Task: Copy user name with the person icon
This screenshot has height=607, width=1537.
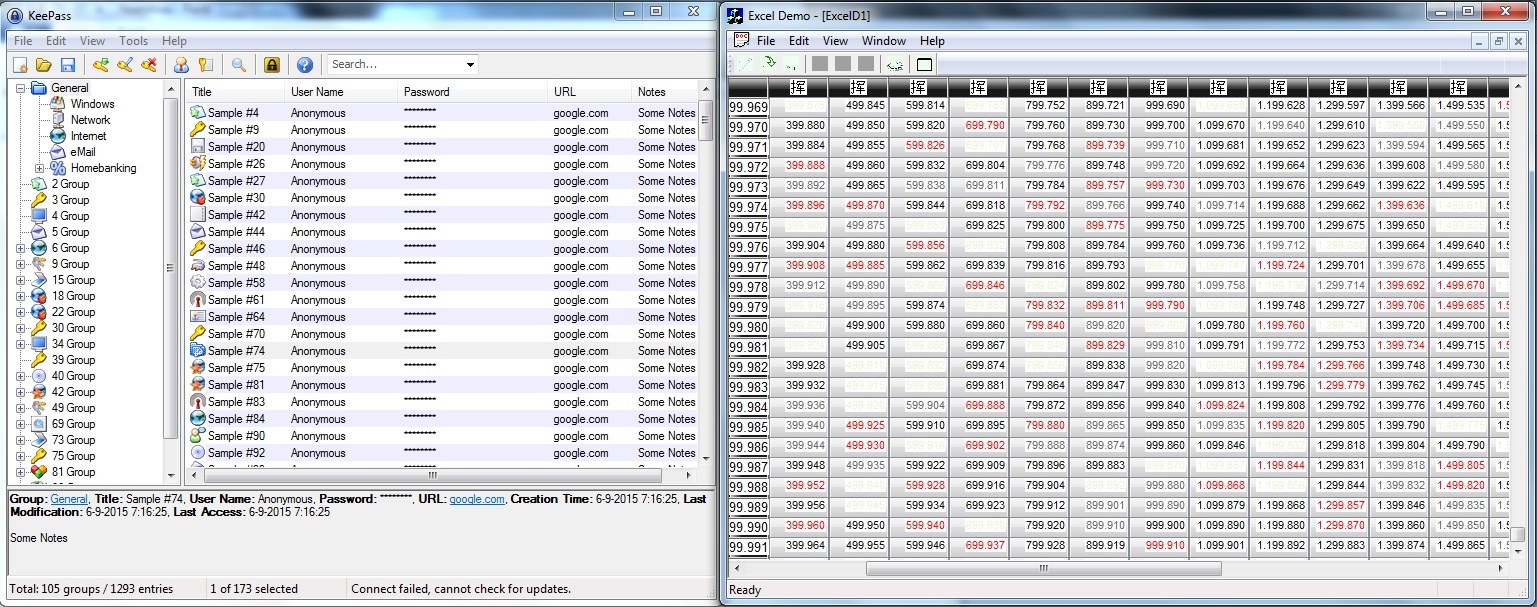Action: 181,65
